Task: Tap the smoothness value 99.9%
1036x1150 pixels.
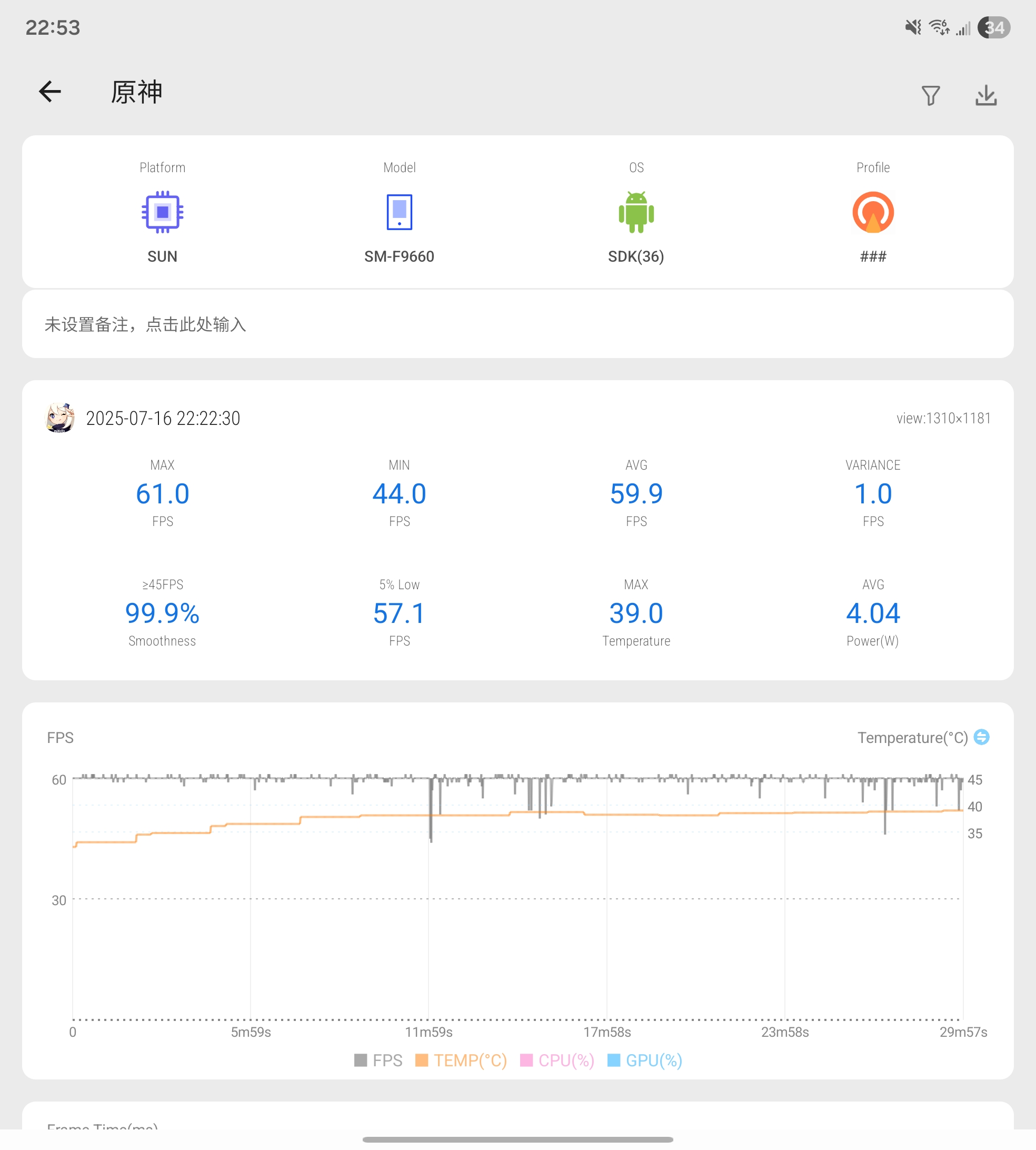Action: (162, 613)
